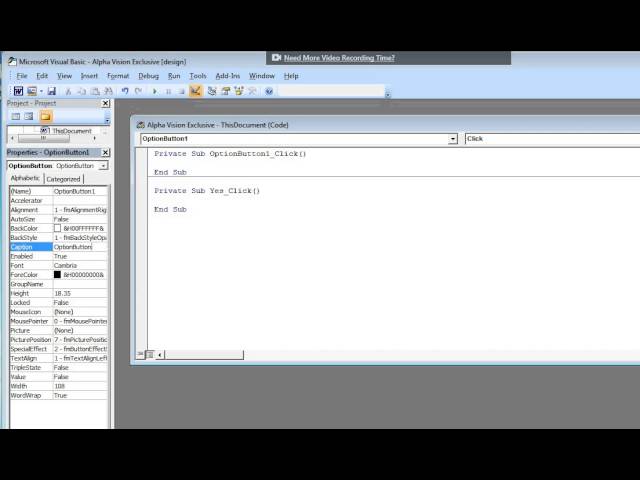This screenshot has width=640, height=480.
Task: Click the Copy toolbar icon
Action: (x=82, y=91)
